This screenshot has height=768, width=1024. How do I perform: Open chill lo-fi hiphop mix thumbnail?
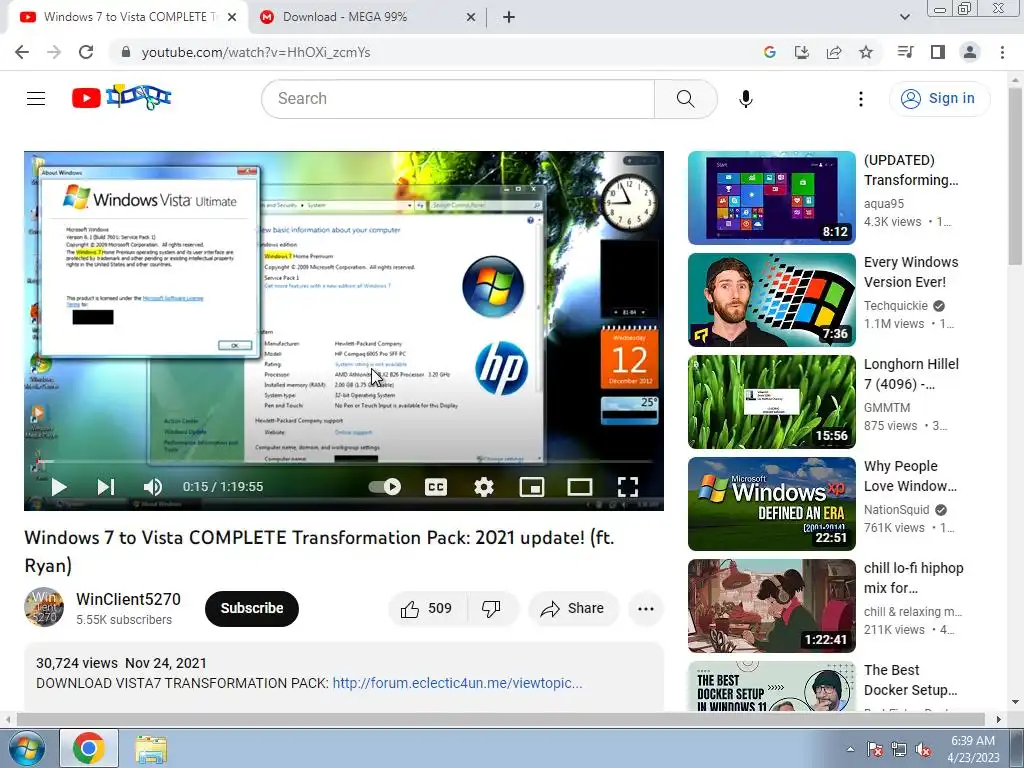pos(771,605)
